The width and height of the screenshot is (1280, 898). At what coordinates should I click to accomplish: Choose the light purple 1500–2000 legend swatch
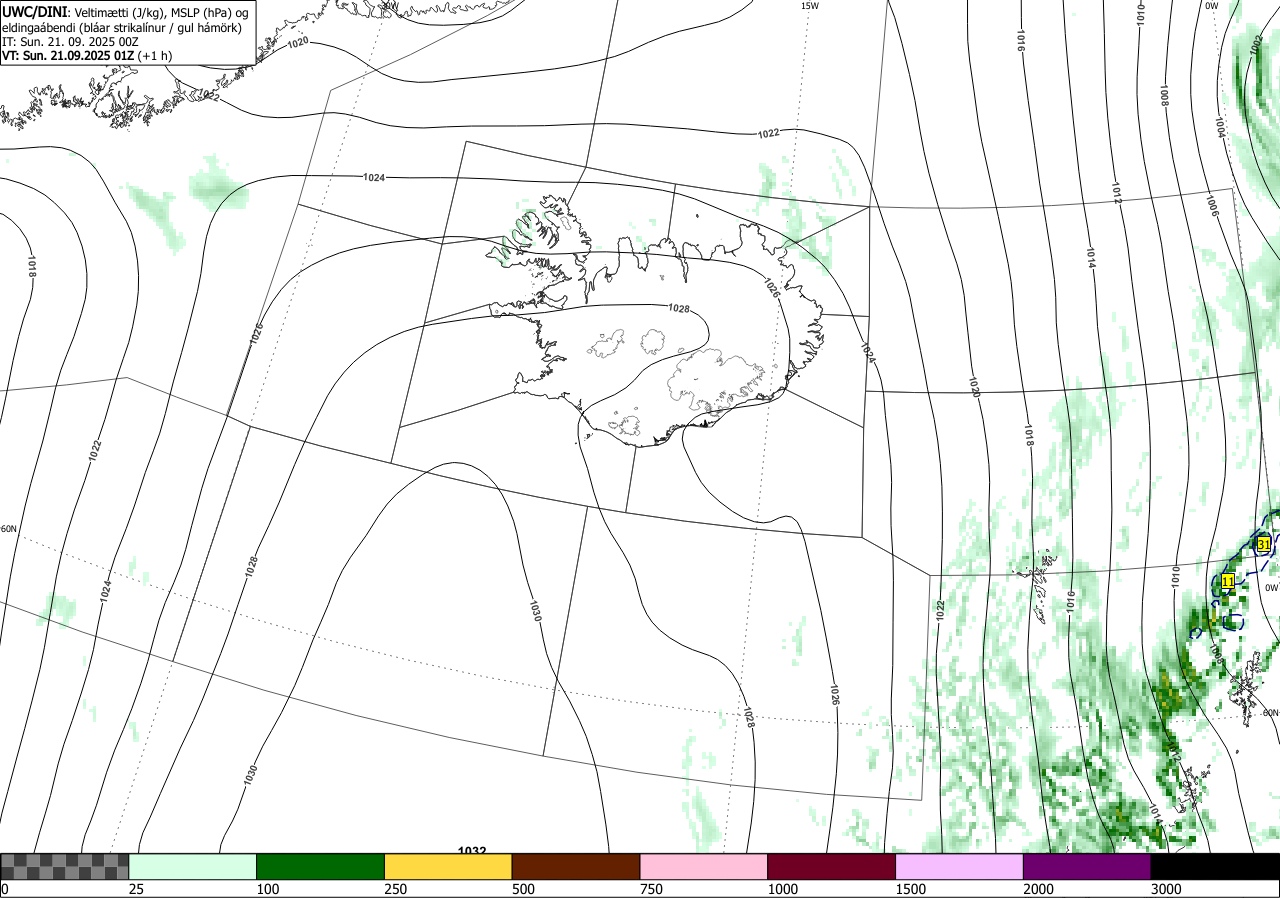click(x=960, y=866)
